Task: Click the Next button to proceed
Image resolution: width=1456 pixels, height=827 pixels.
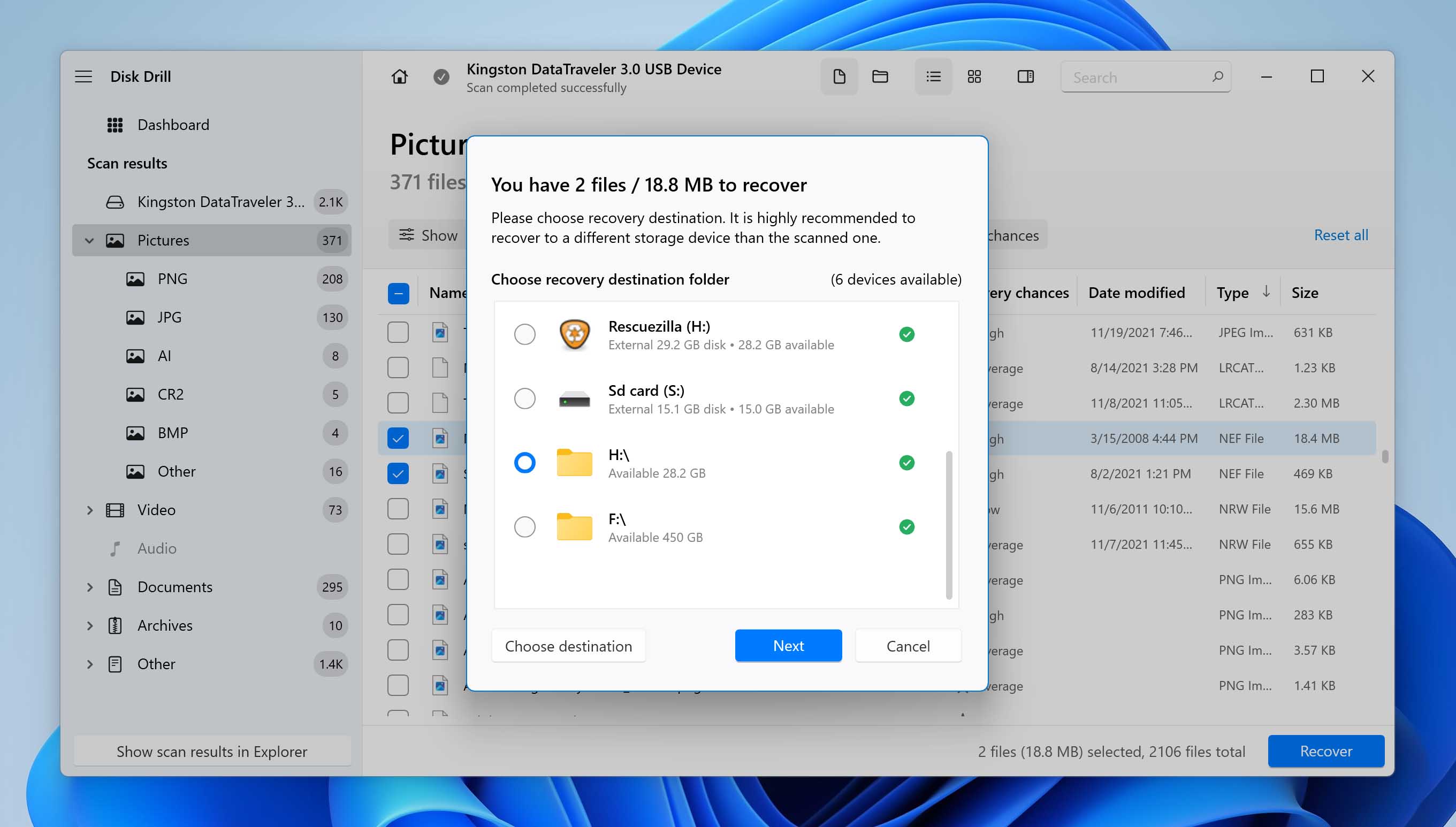Action: pos(788,645)
